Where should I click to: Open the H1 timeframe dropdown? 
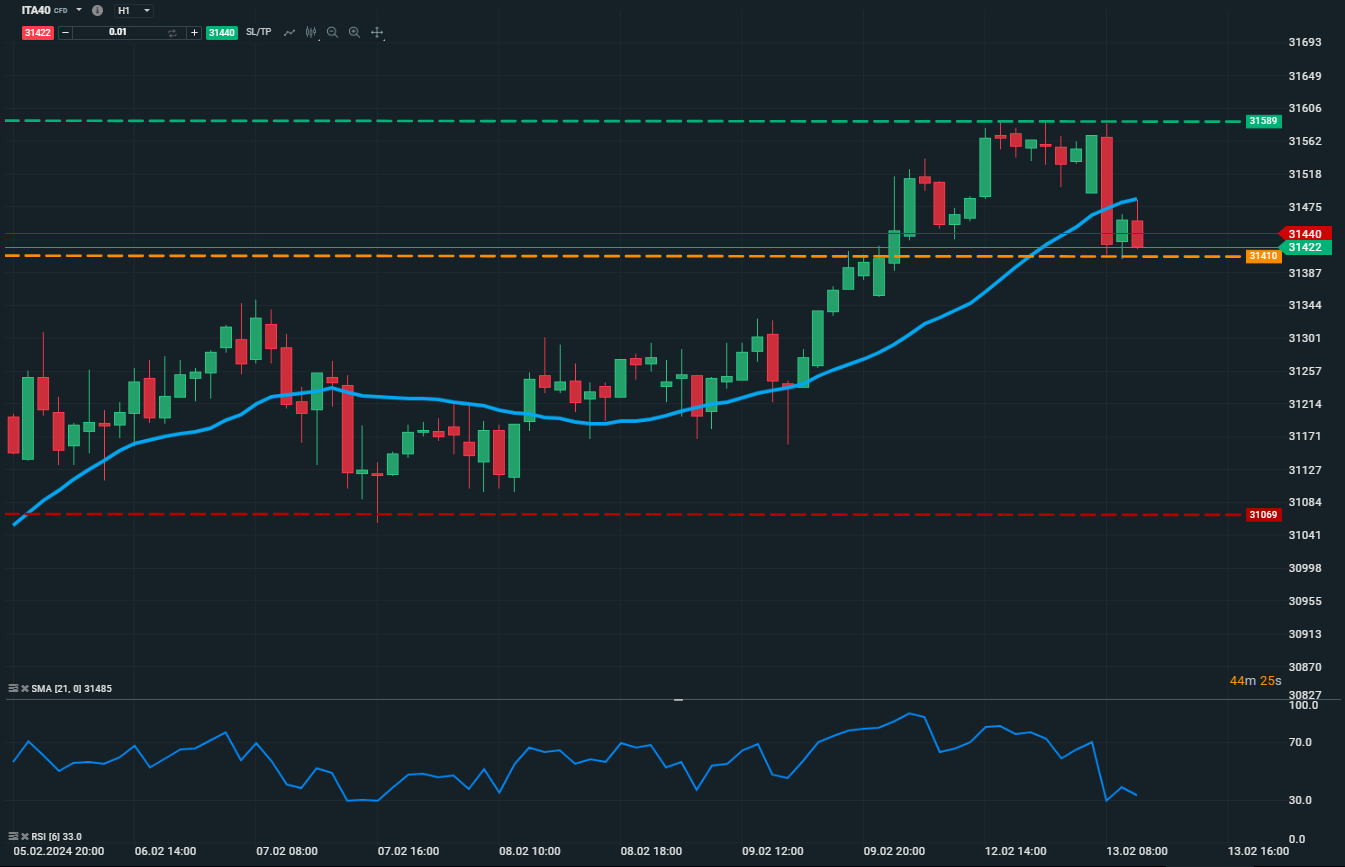tap(134, 11)
